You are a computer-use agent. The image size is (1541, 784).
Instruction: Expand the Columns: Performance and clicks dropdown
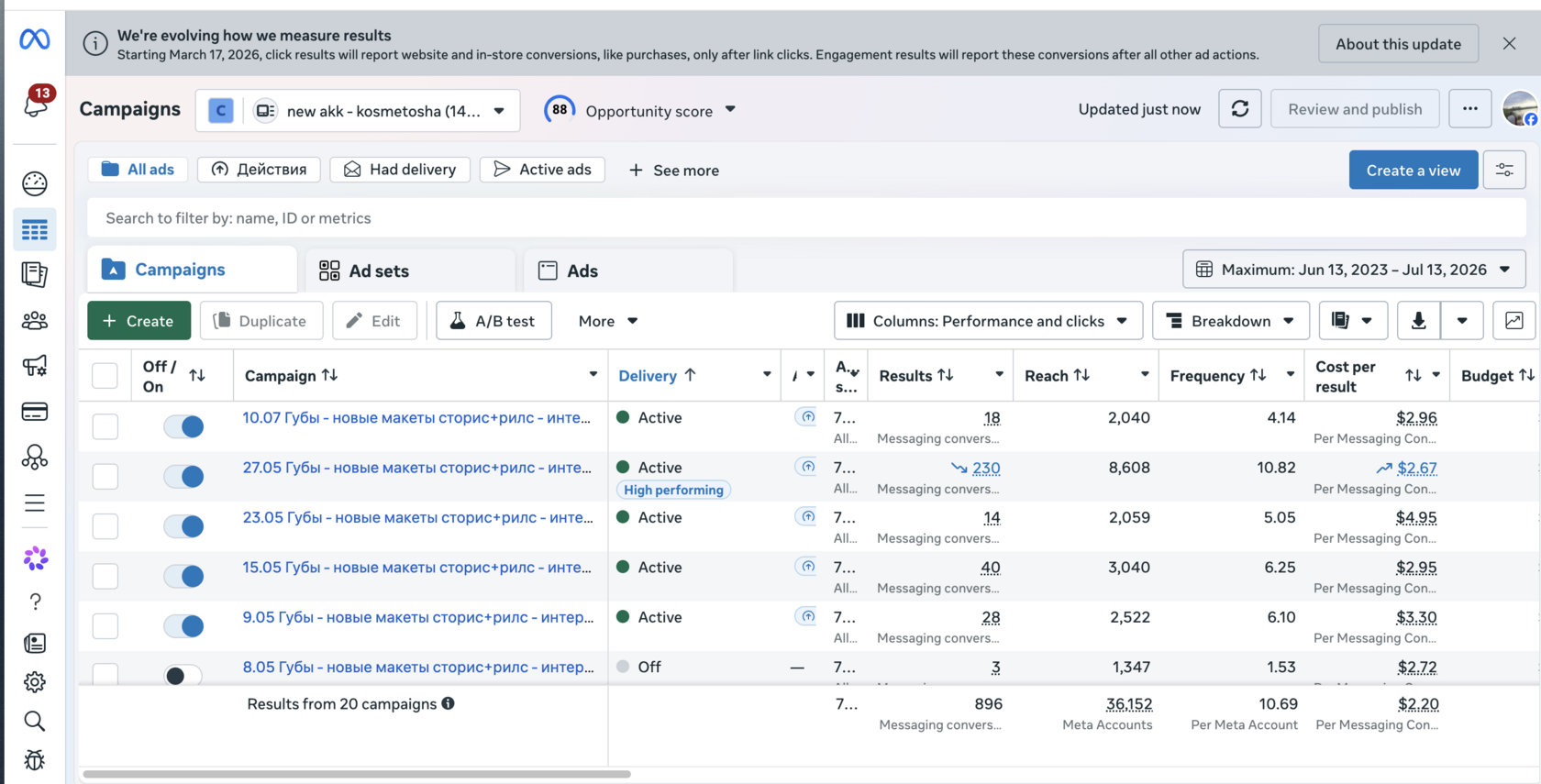[x=988, y=321]
